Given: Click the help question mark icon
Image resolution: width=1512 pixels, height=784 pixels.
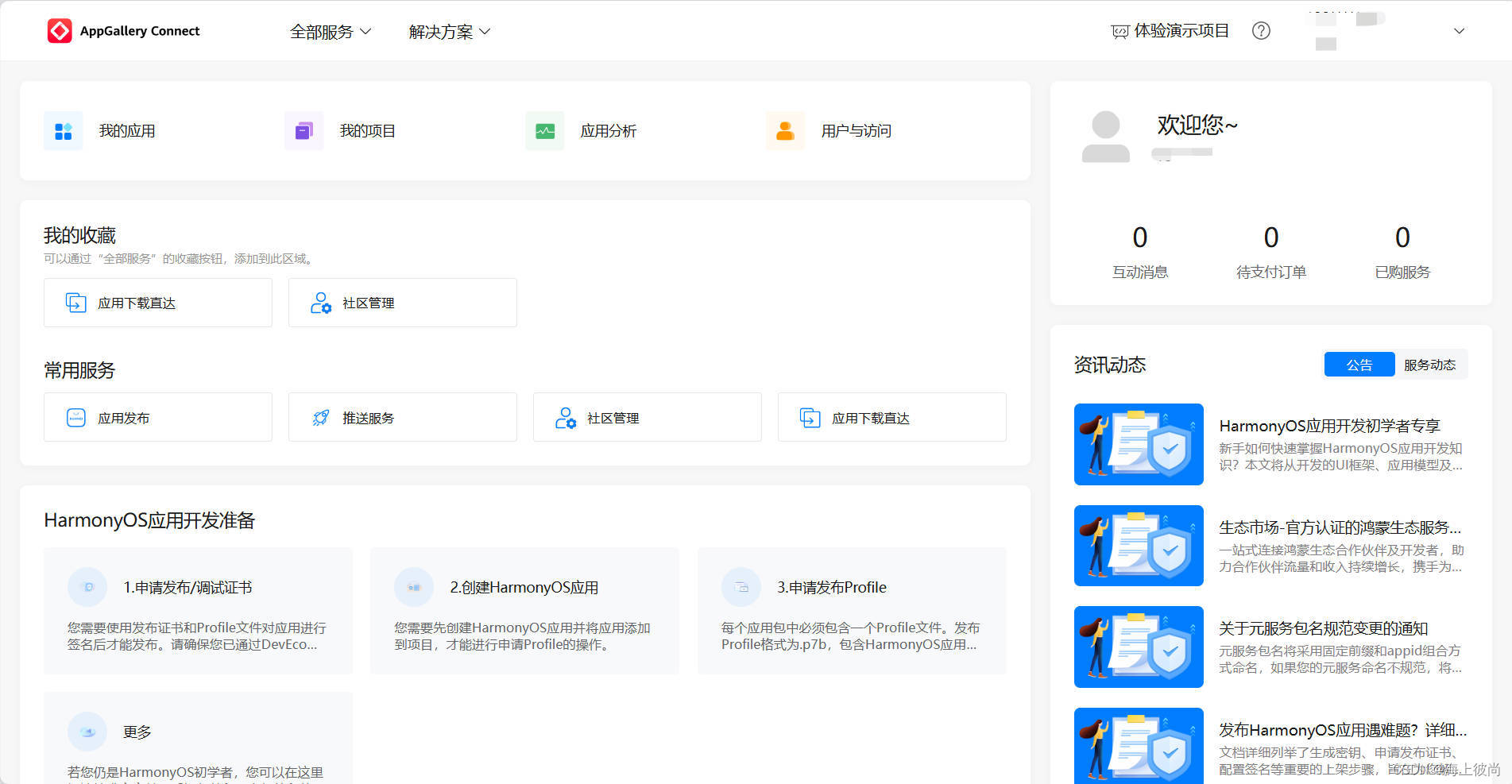Looking at the screenshot, I should point(1261,31).
